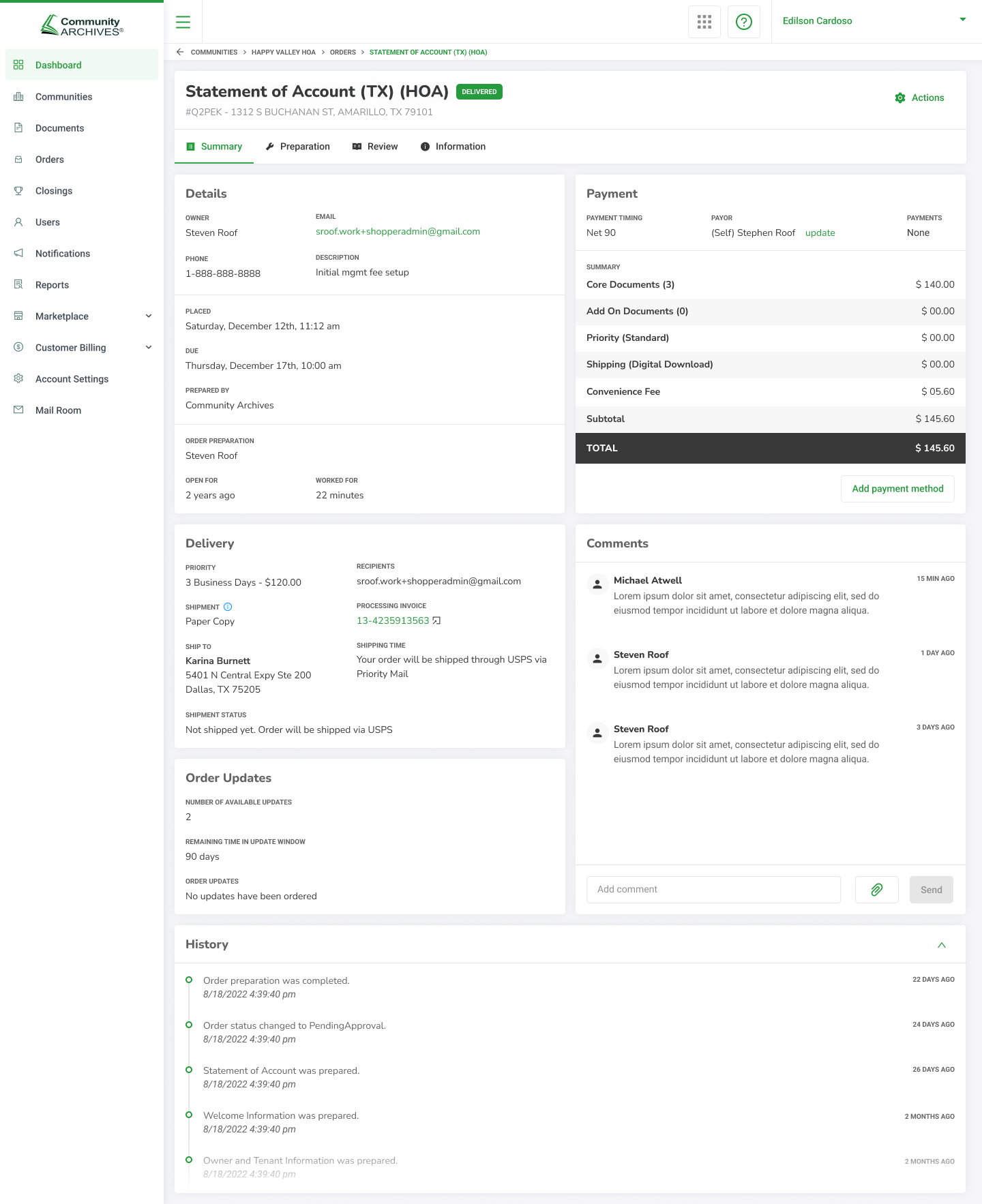Click the Notifications megaphone icon
Image resolution: width=982 pixels, height=1204 pixels.
18,254
